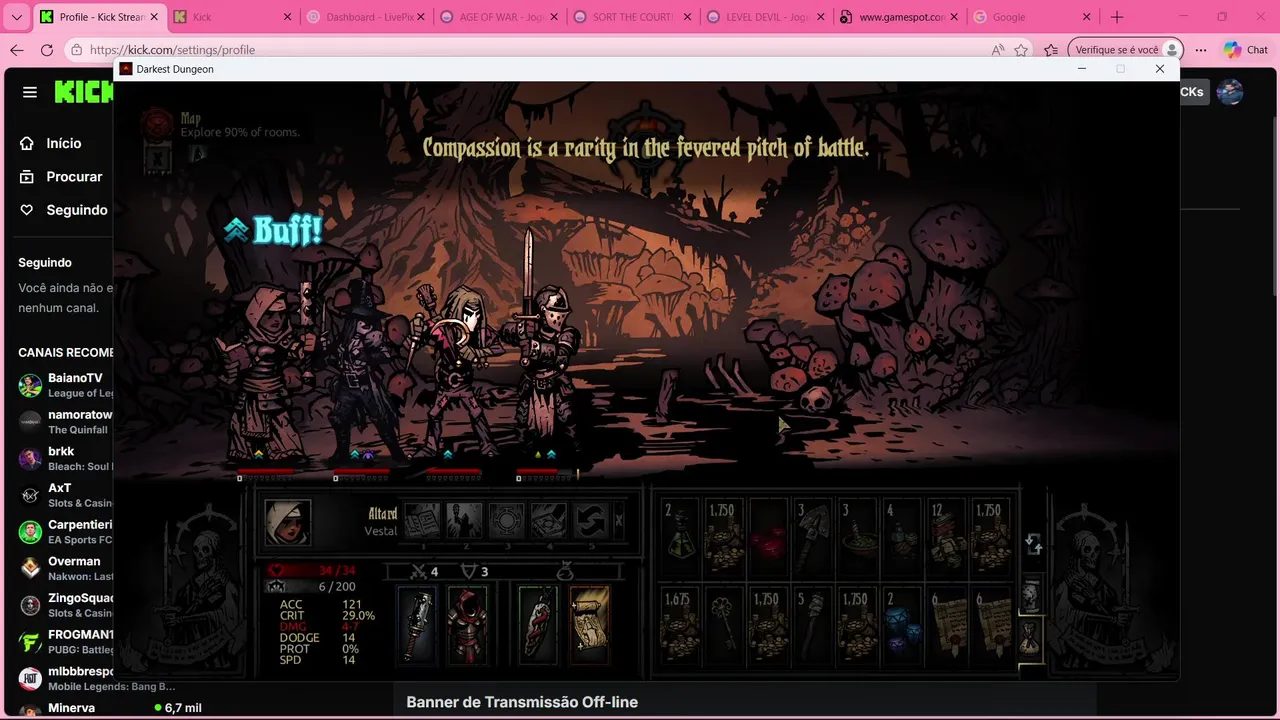Open browser settings and more menu
The height and width of the screenshot is (720, 1280).
pos(1200,50)
